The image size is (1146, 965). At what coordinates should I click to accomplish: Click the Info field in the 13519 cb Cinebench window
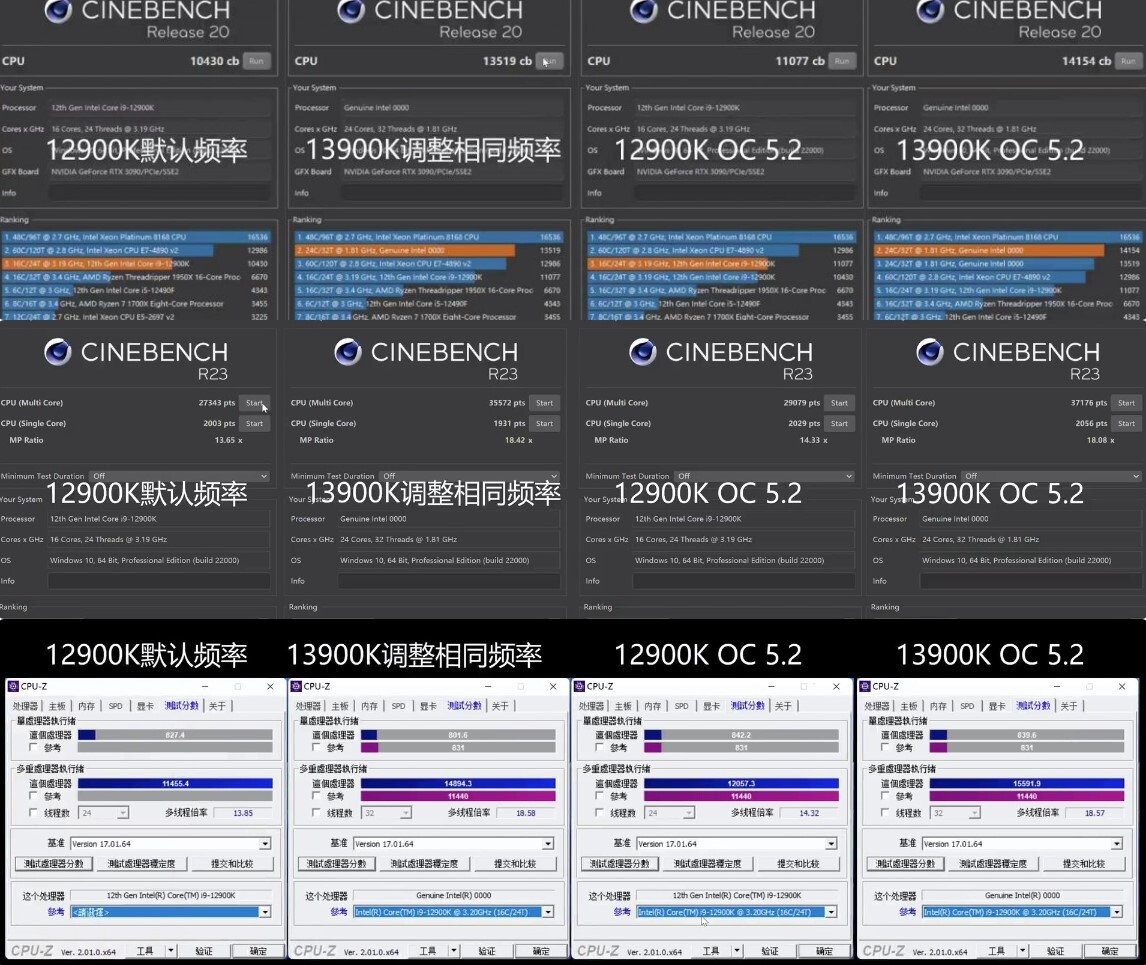[452, 193]
